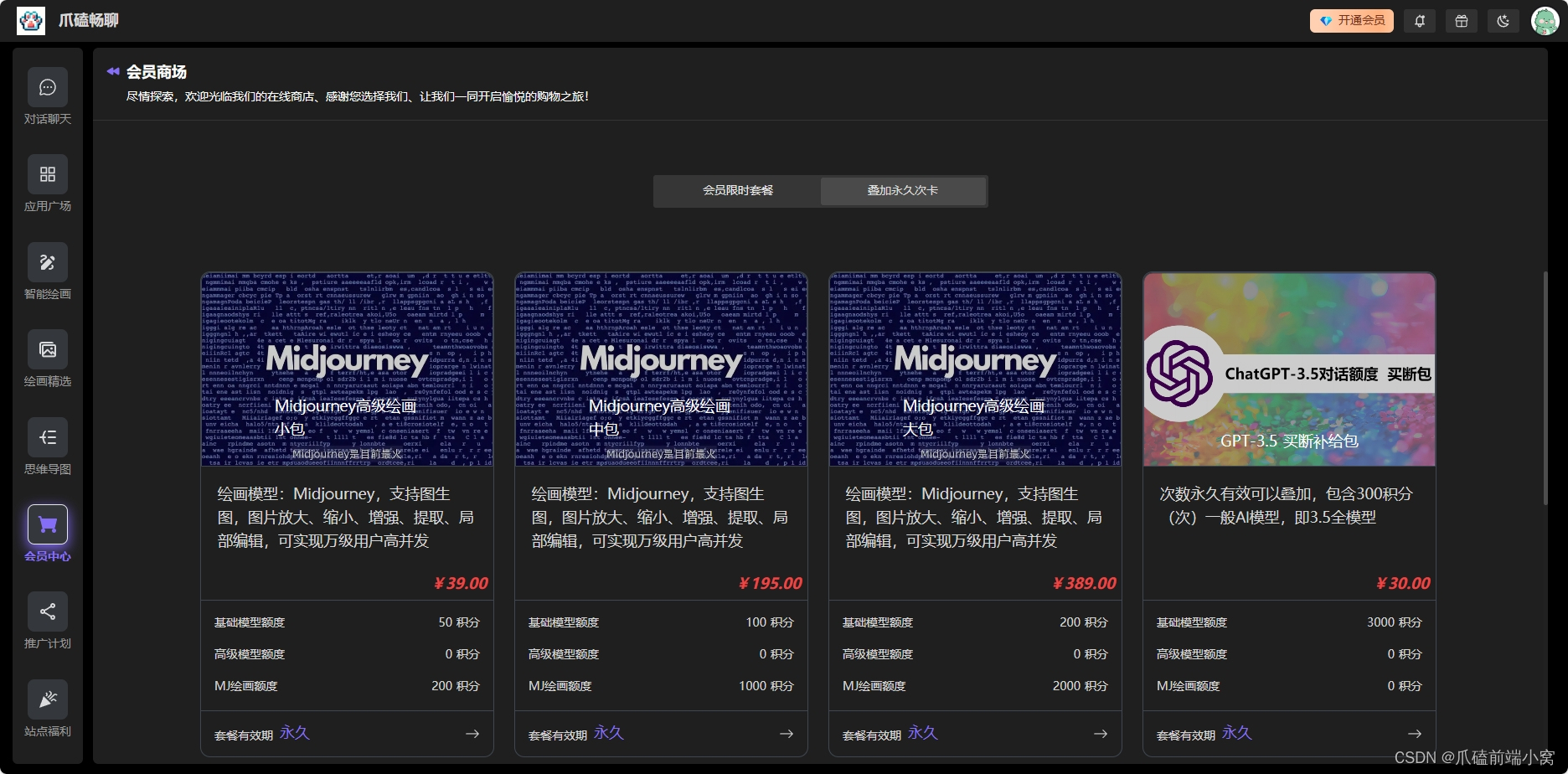Image resolution: width=1568 pixels, height=774 pixels.
Task: Toggle dark mode moon icon
Action: [1504, 21]
